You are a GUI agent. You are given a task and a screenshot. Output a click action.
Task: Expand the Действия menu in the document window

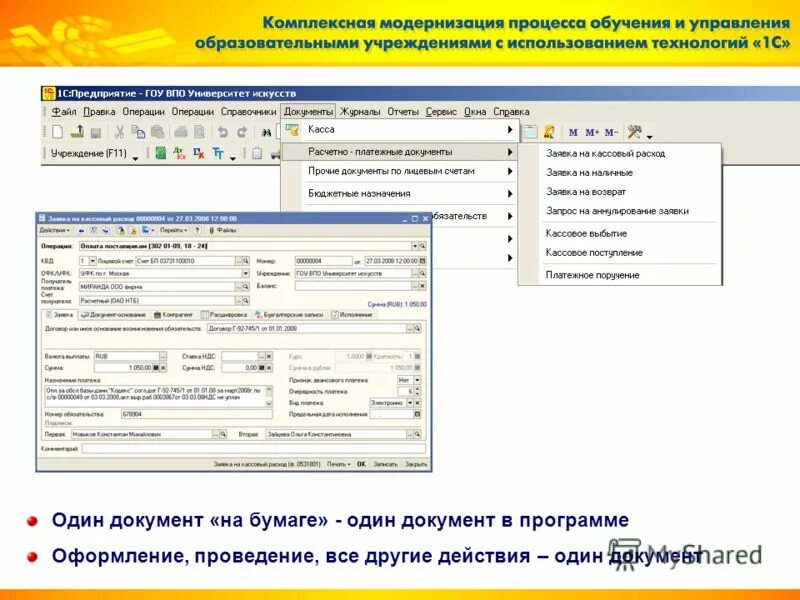[x=53, y=228]
